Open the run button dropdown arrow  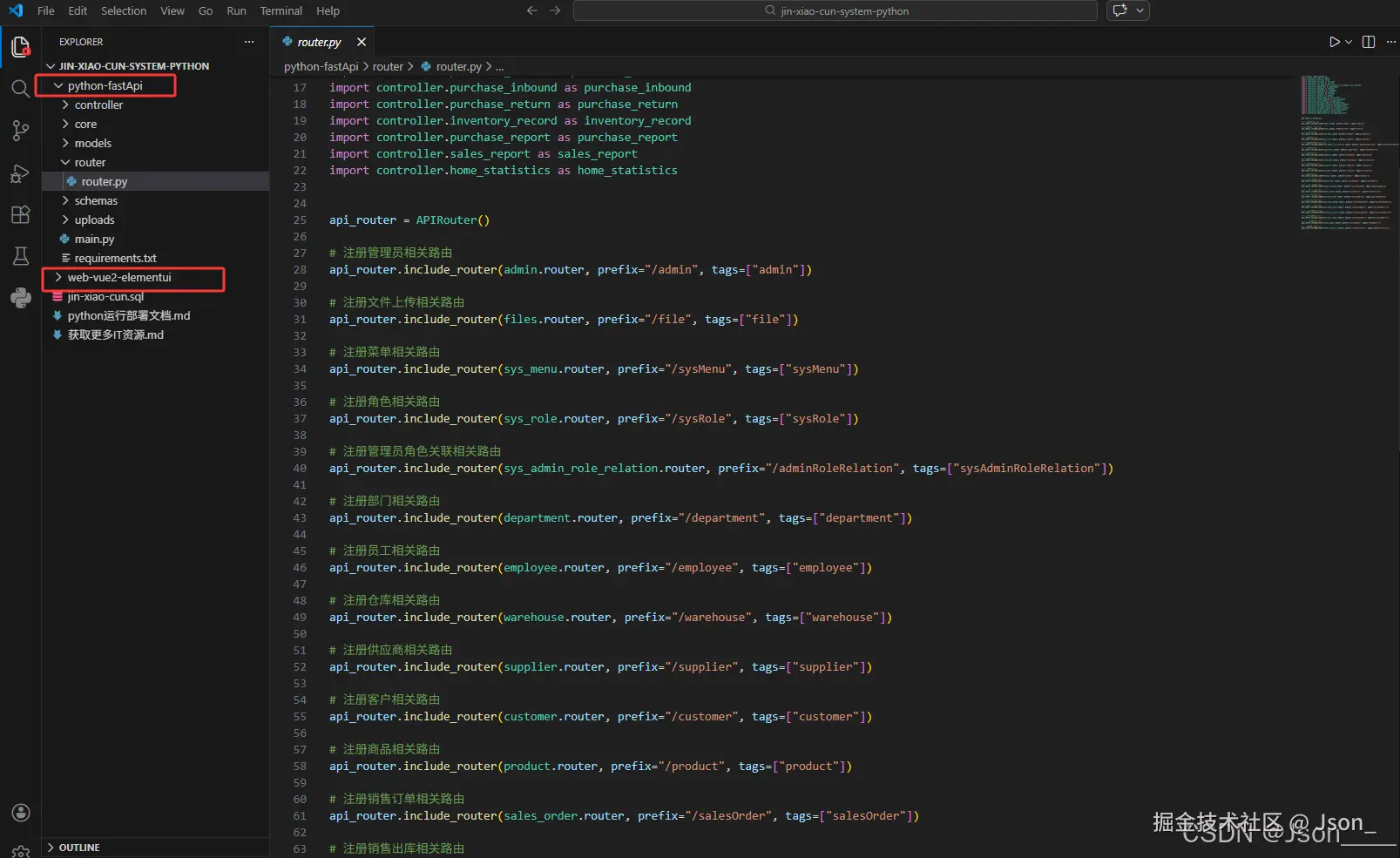[x=1349, y=42]
